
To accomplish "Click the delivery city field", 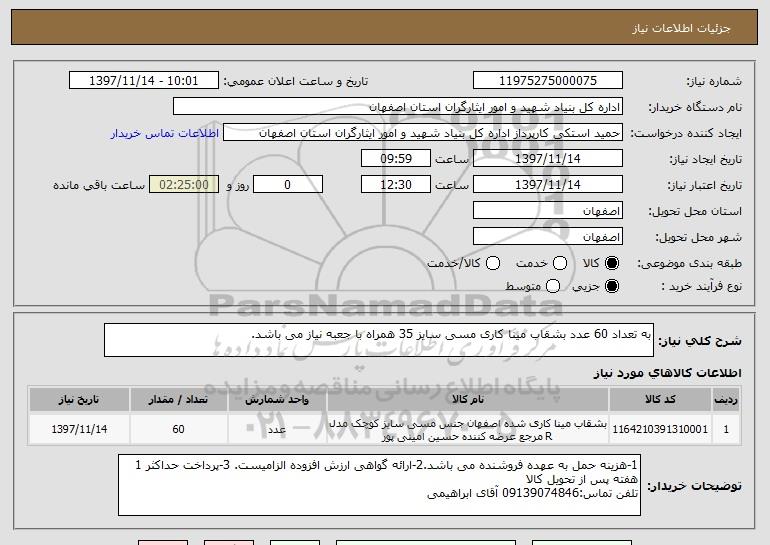I will [x=548, y=237].
